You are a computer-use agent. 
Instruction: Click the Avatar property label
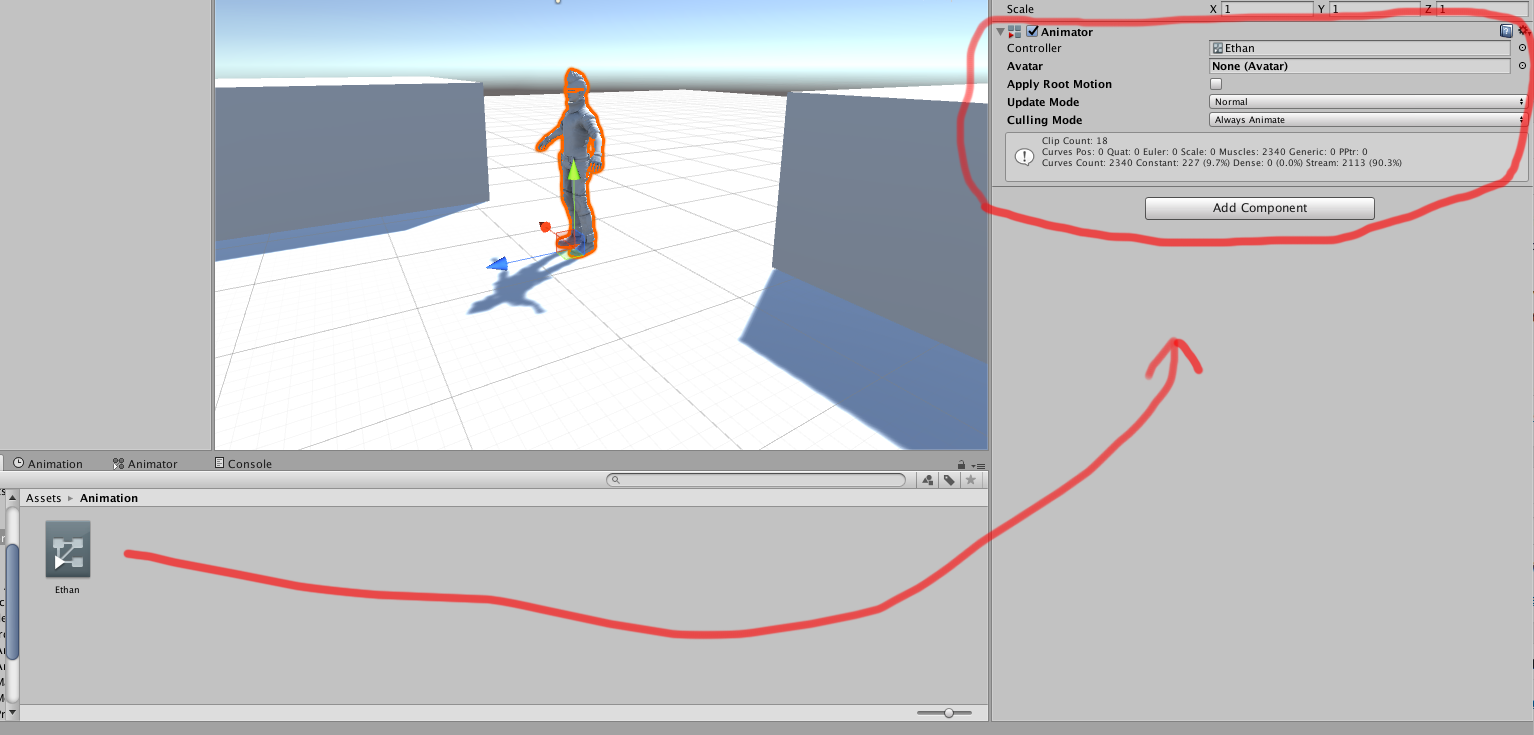point(1025,66)
